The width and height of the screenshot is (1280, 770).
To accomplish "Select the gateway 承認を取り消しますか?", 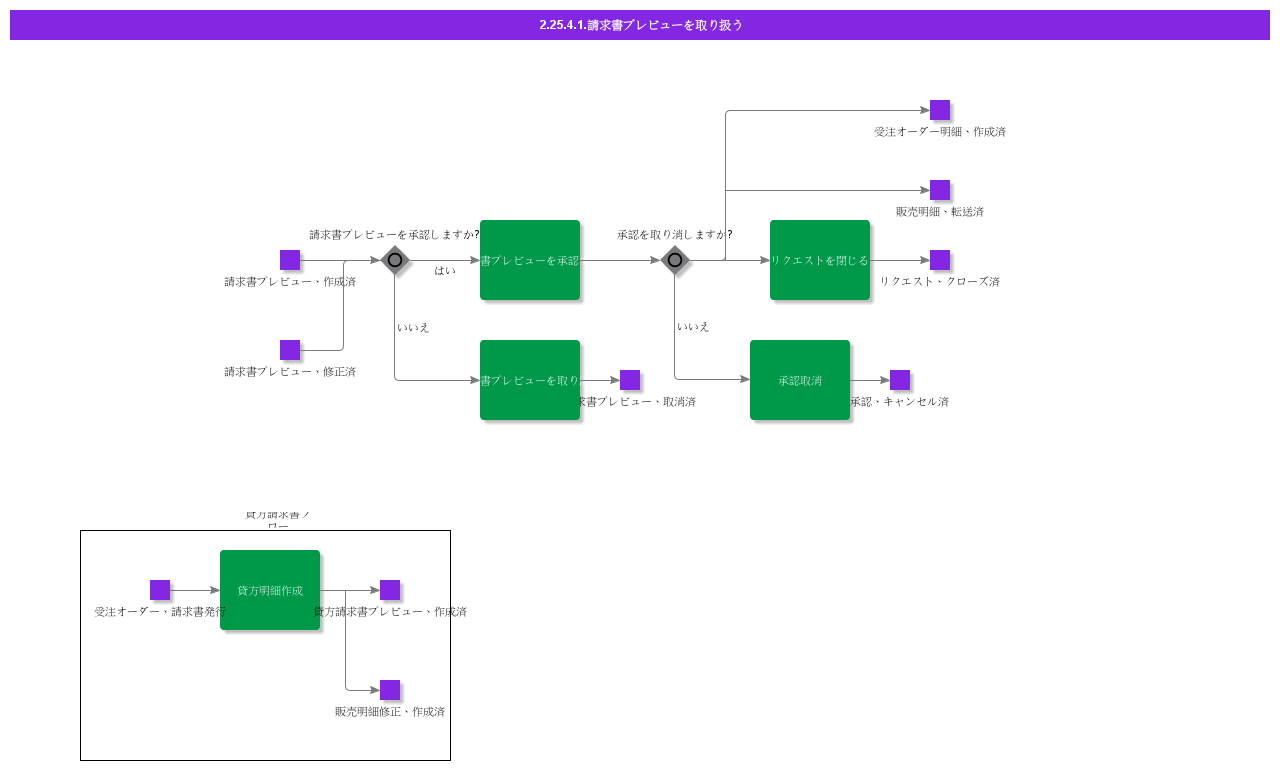I will tap(675, 260).
